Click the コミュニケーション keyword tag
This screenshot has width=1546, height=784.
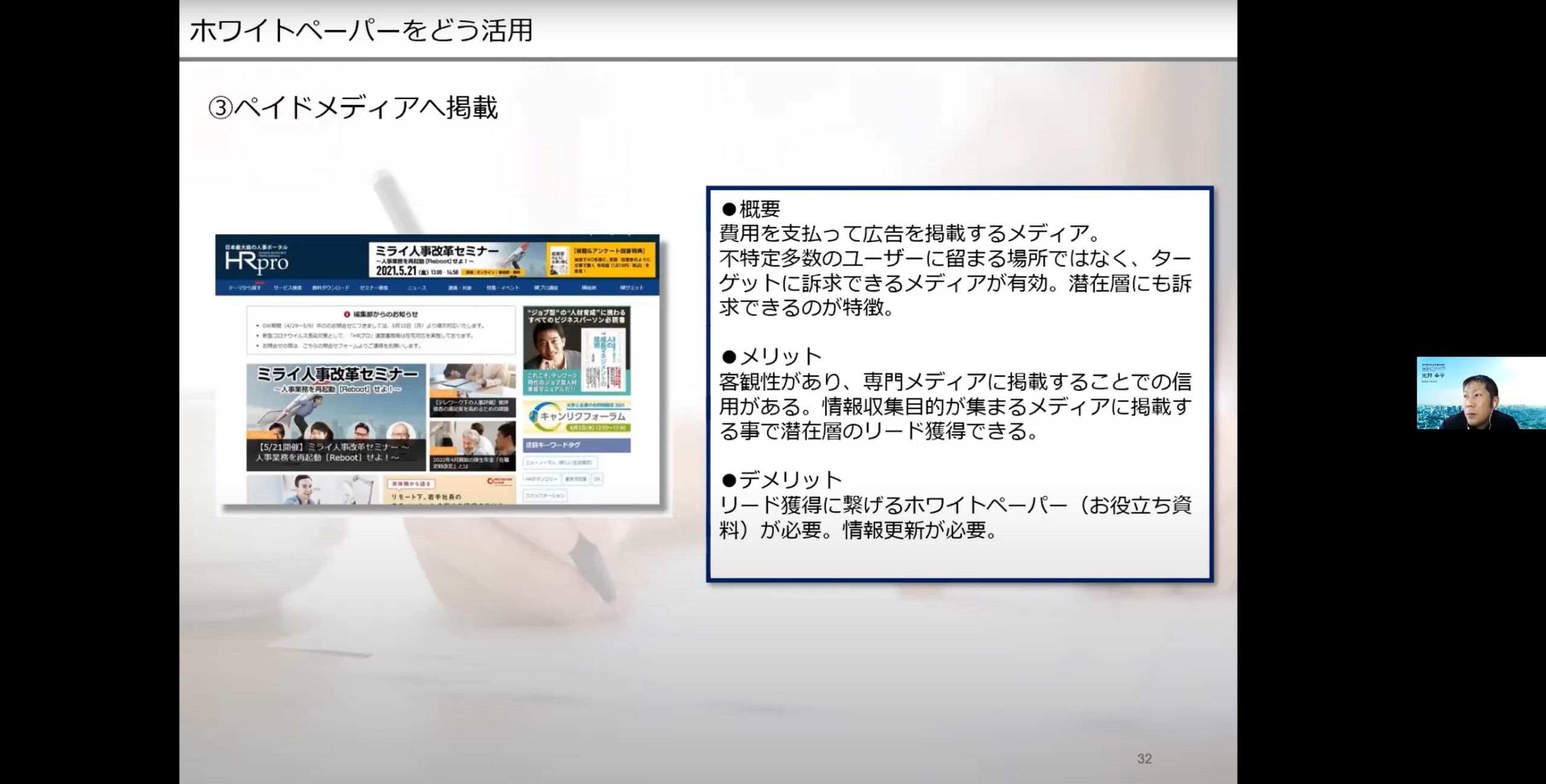[x=545, y=495]
